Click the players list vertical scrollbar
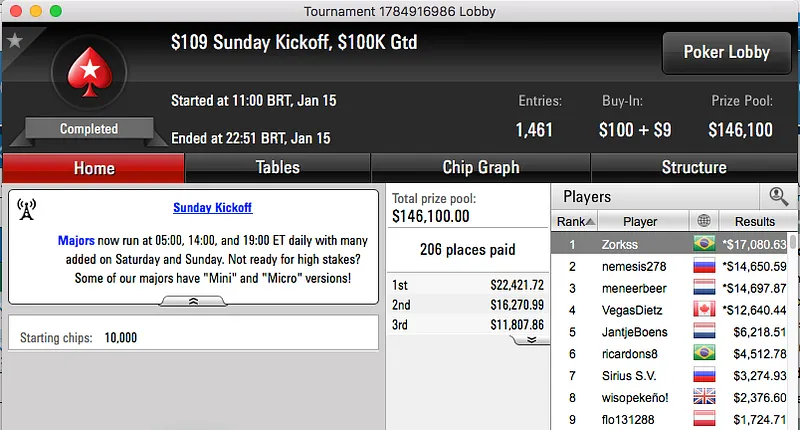 [x=793, y=330]
